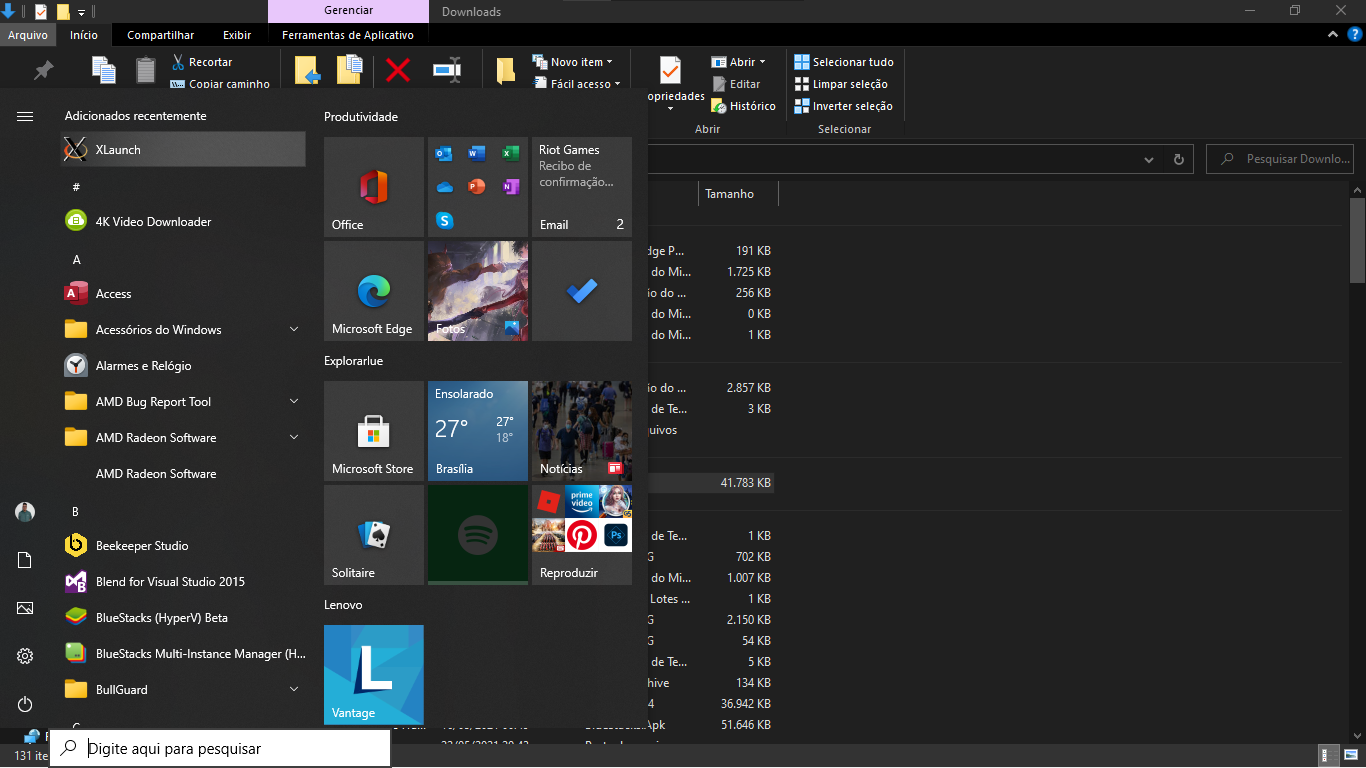Click the Settings gear in the Start sidebar

[x=24, y=655]
